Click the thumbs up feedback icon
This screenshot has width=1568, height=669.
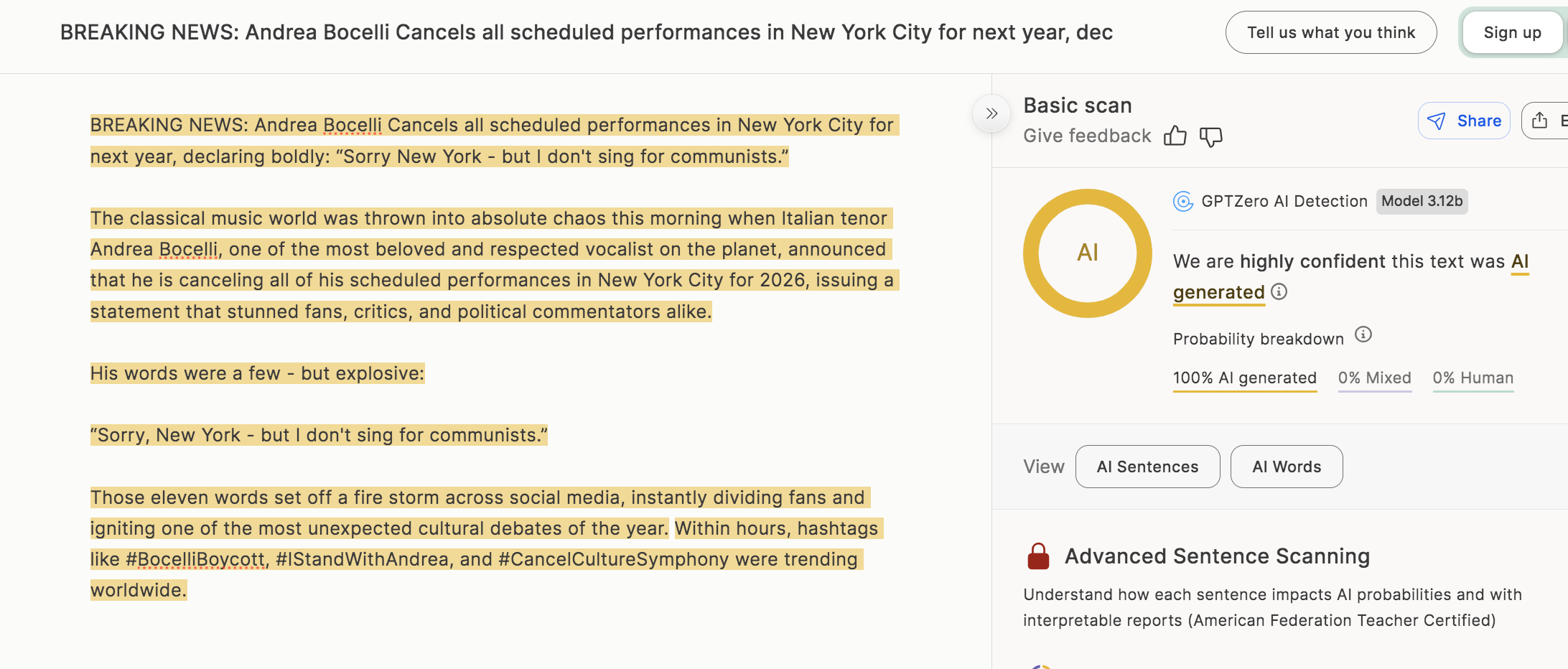click(x=1175, y=136)
